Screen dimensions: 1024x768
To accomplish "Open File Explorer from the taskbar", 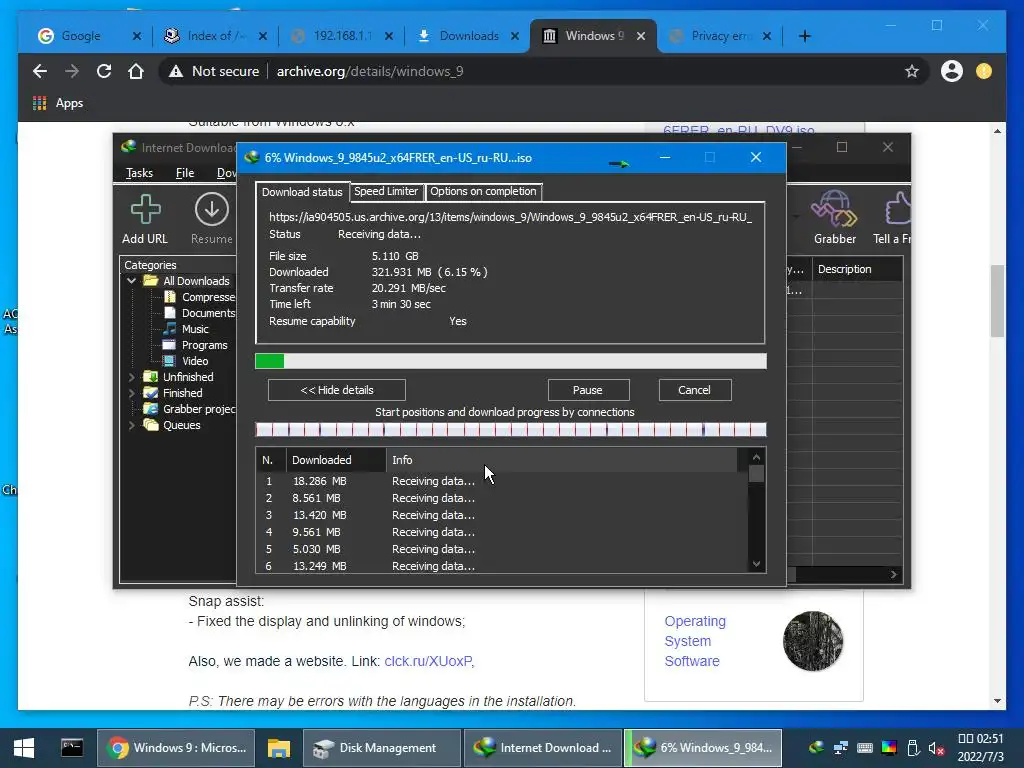I will click(278, 748).
